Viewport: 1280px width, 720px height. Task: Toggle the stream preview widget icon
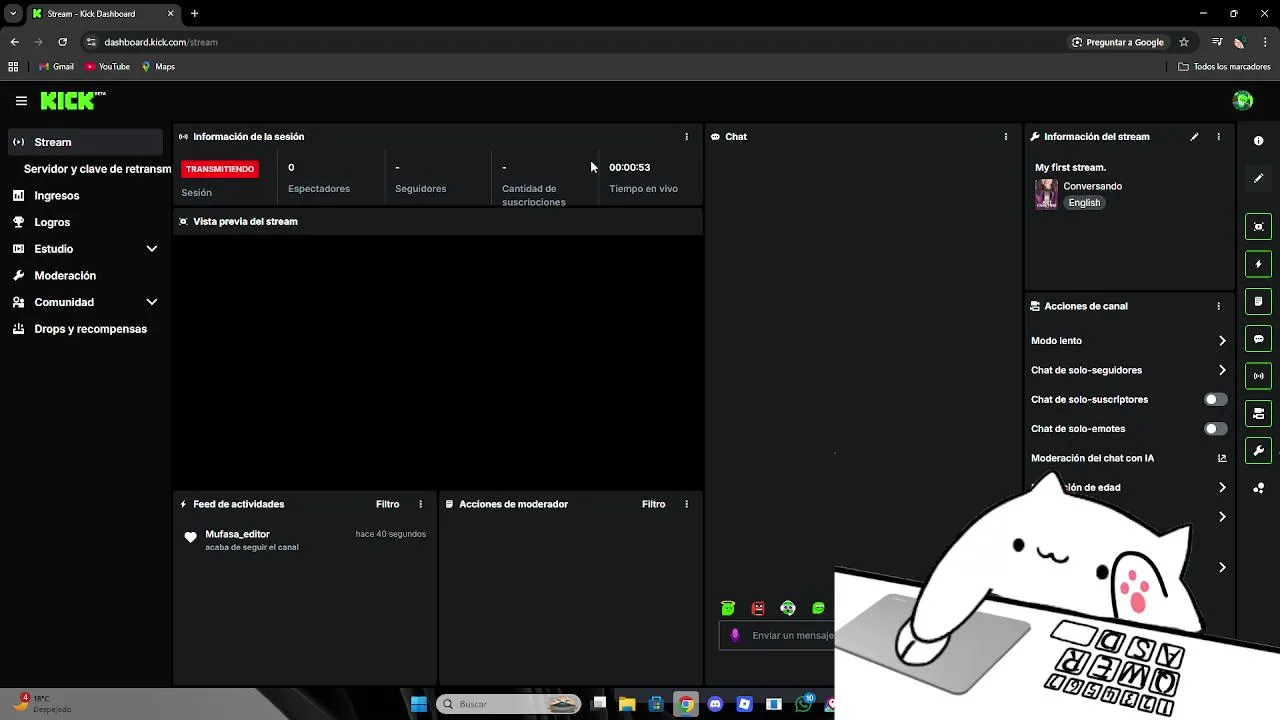tap(1259, 227)
